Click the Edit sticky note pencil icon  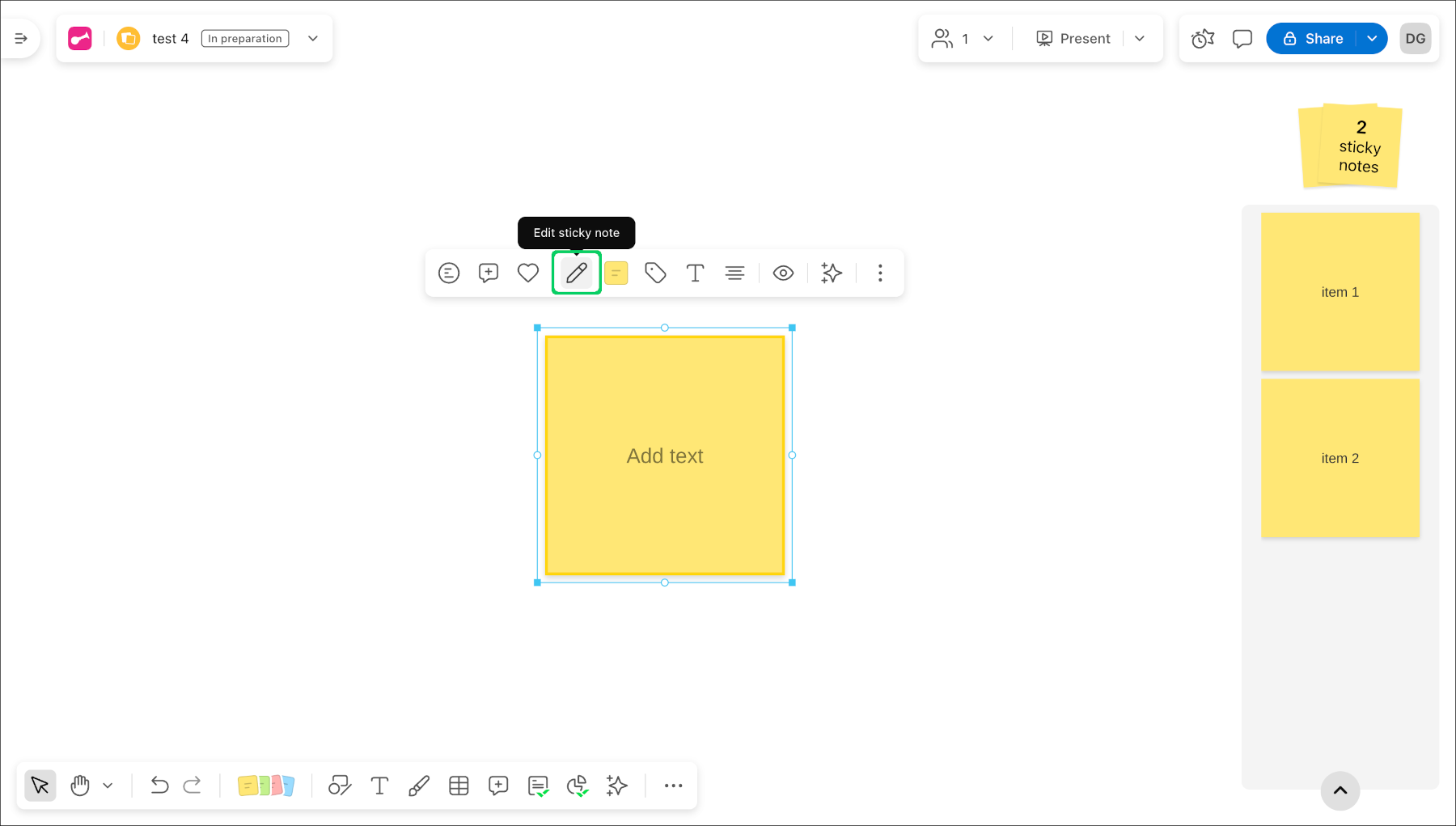coord(576,273)
